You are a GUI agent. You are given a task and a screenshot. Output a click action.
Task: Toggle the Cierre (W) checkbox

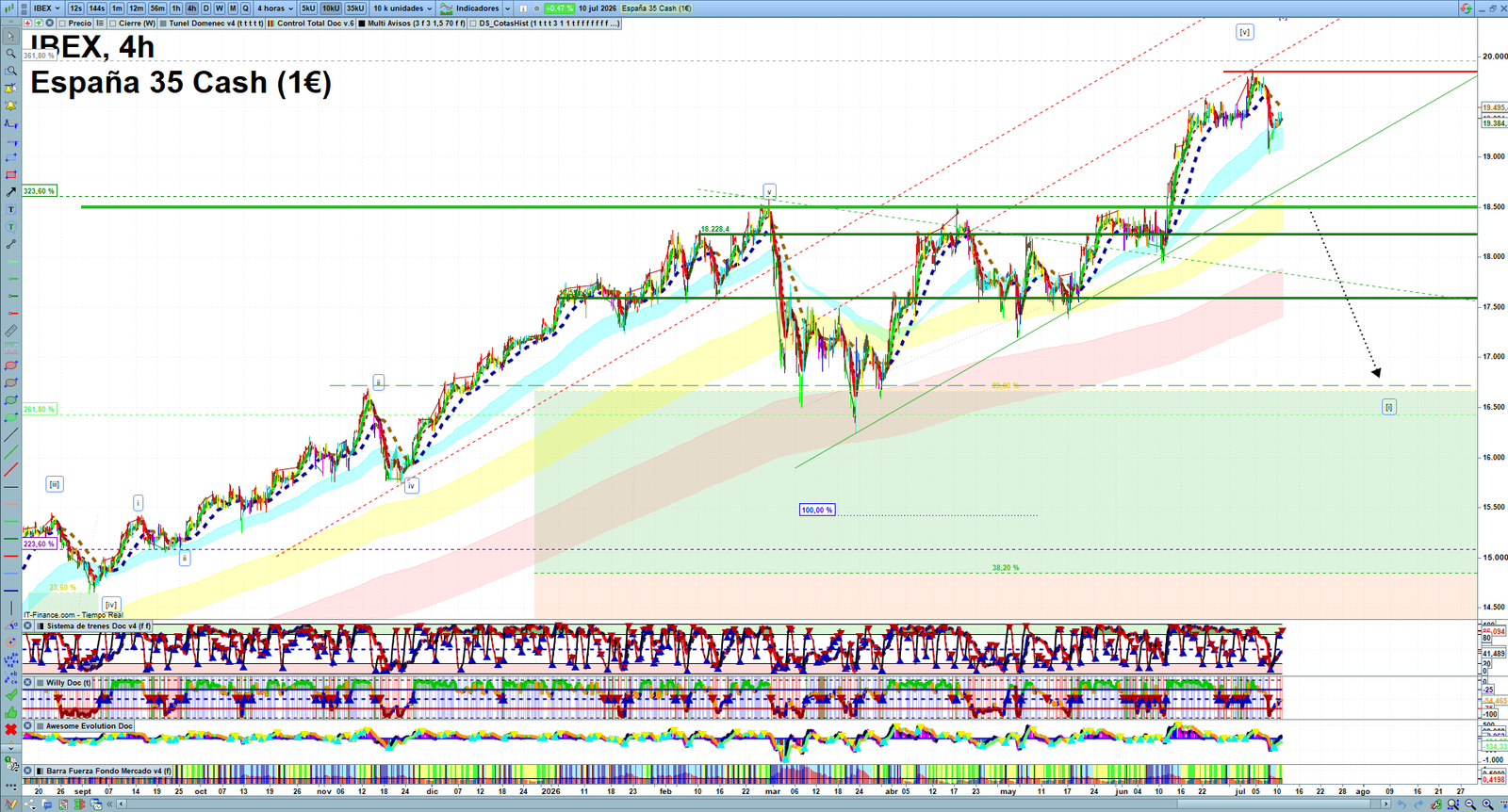click(112, 23)
